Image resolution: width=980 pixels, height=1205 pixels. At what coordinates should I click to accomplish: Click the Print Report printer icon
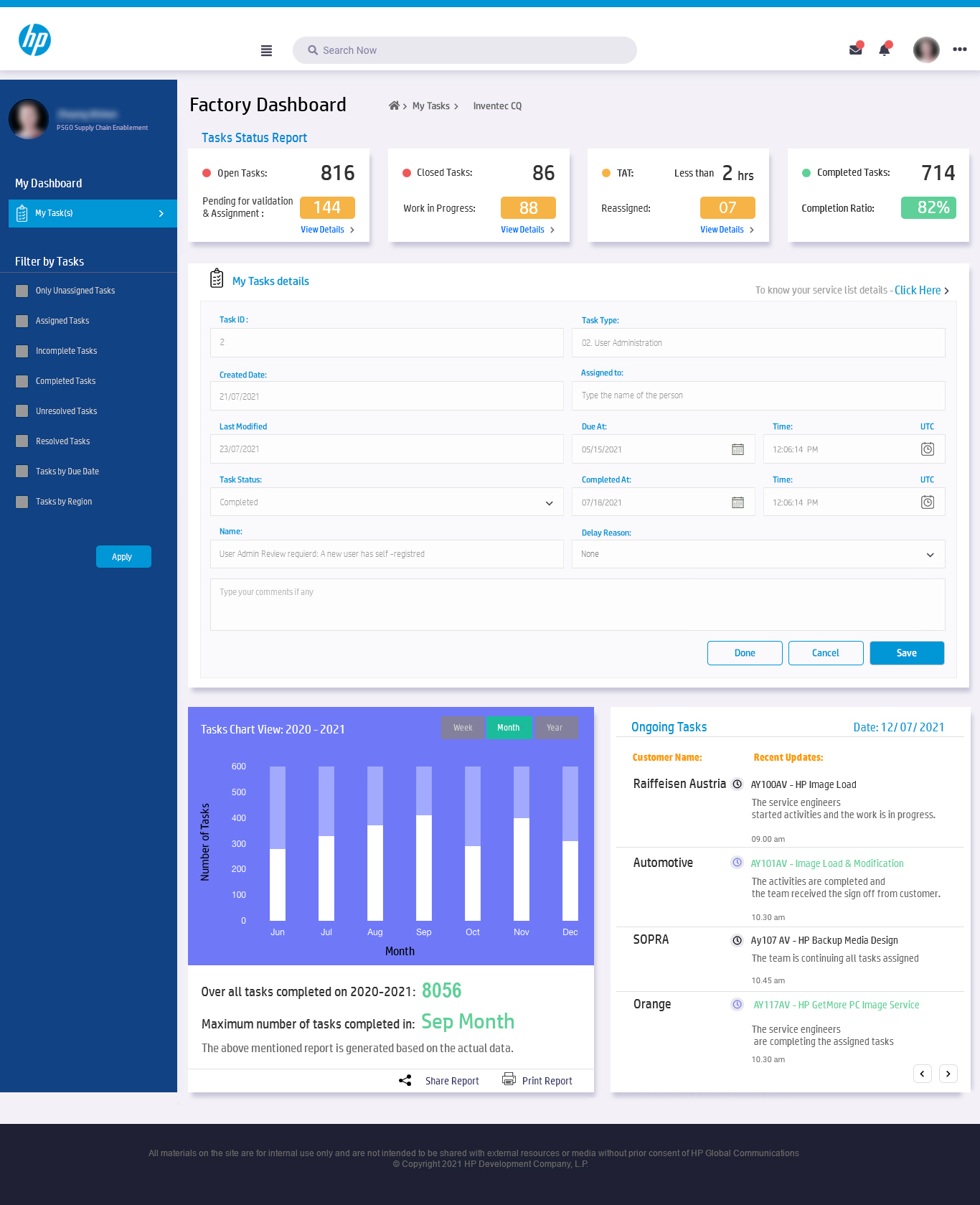click(509, 1079)
